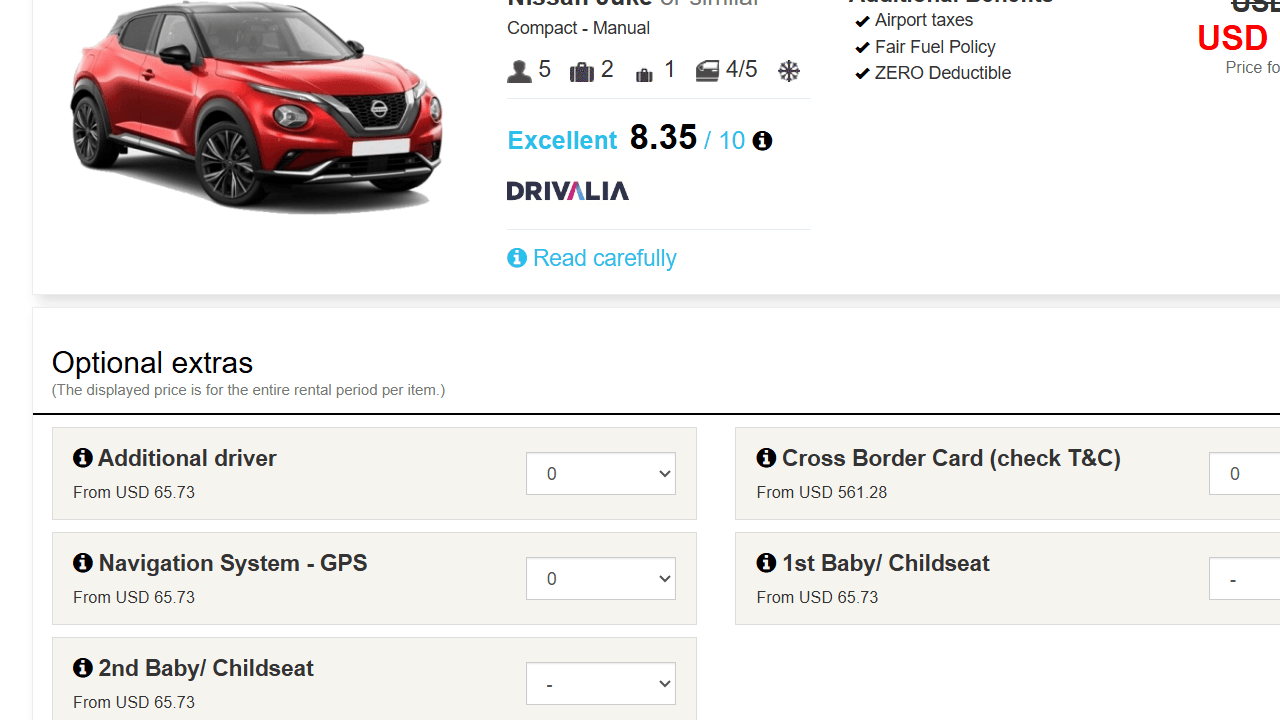Image resolution: width=1280 pixels, height=720 pixels.
Task: Open the 2nd Baby/Childseat quantity dropdown
Action: [x=600, y=684]
